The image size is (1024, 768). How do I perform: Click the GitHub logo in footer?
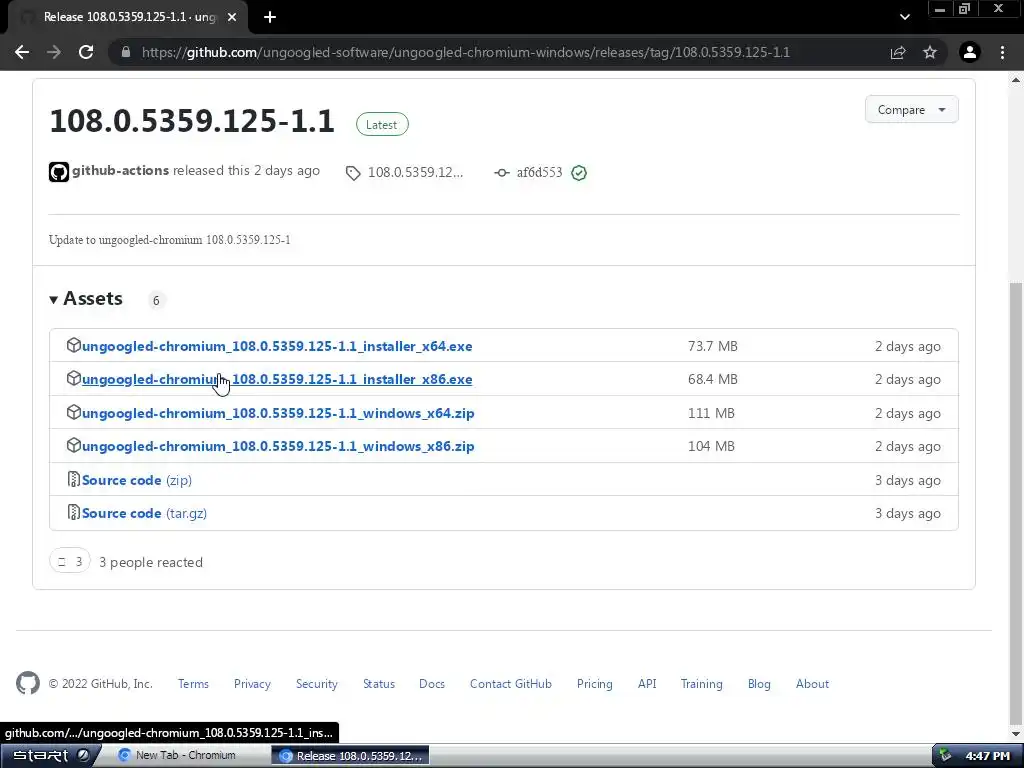(x=28, y=683)
